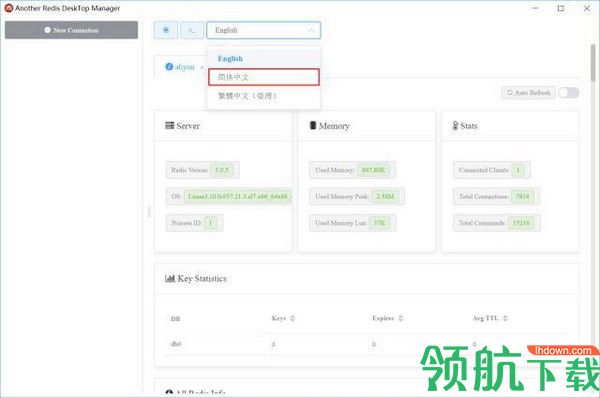600x398 pixels.
Task: Click the vertical scrollbar thumb
Action: click(x=593, y=62)
